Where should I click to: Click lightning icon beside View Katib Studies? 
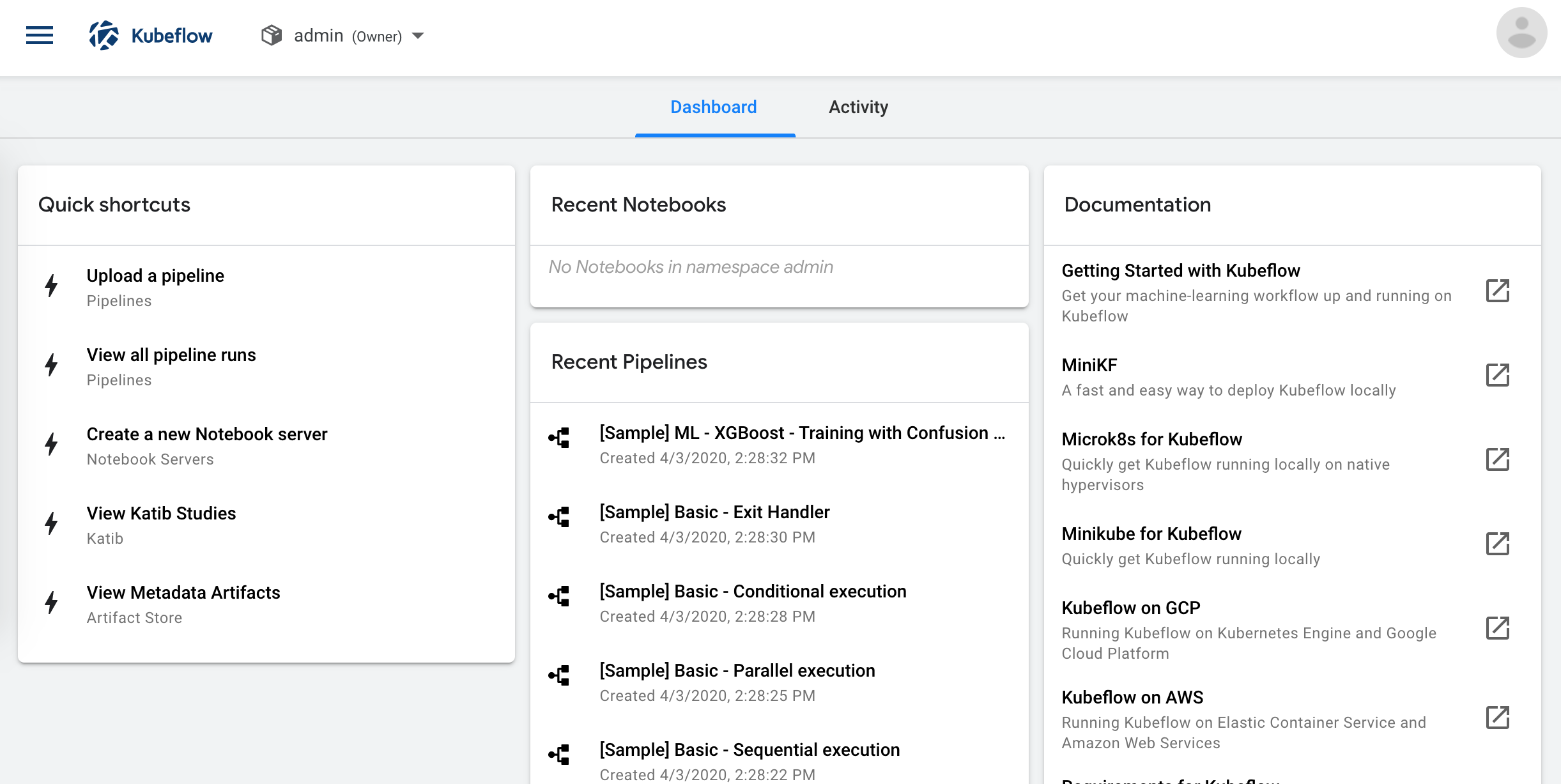point(52,523)
